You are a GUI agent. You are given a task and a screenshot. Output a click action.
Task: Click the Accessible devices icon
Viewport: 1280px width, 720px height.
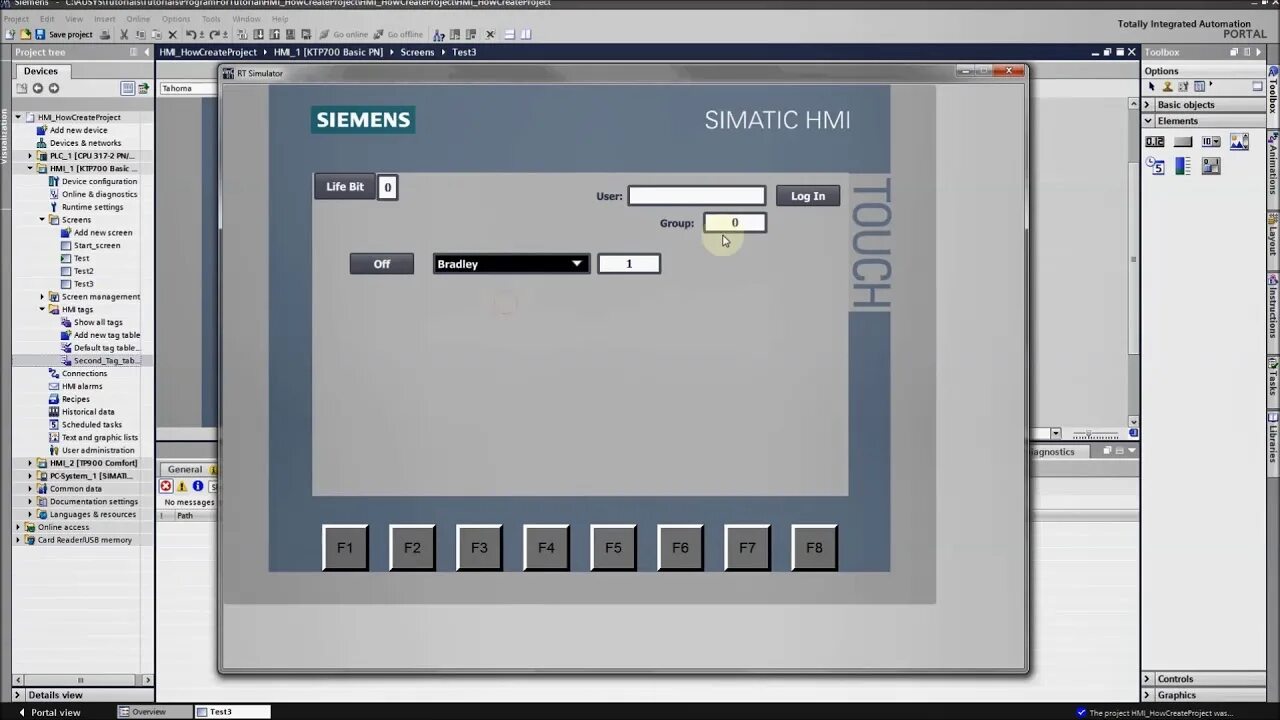point(438,34)
